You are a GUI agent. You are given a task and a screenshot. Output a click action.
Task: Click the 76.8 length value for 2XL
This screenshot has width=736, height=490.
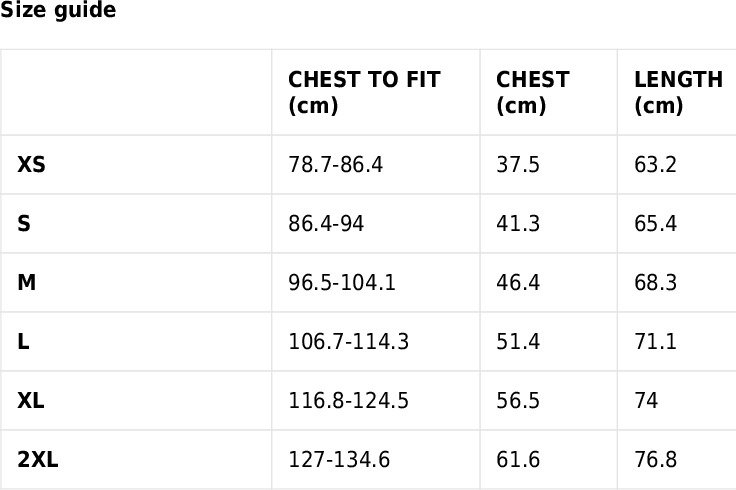pos(655,459)
